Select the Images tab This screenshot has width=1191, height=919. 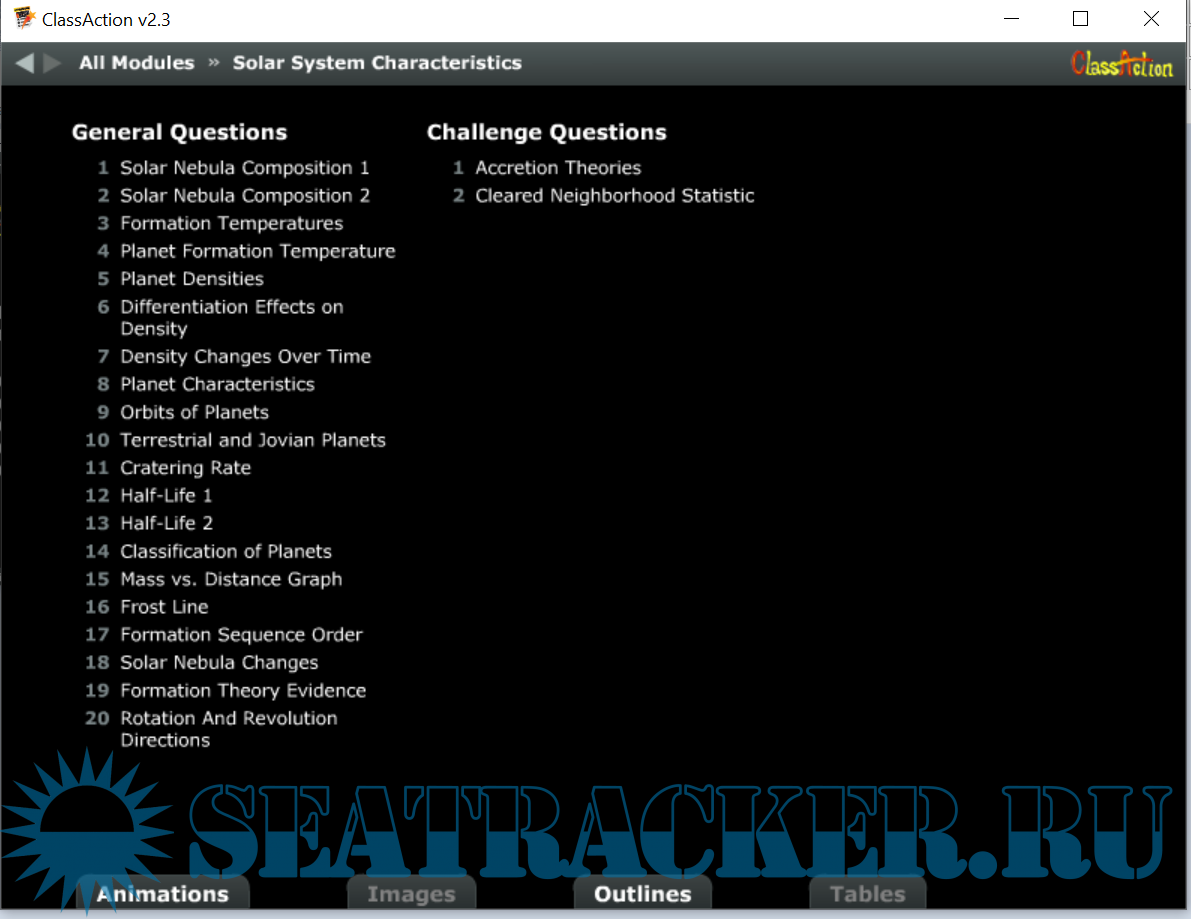(411, 894)
